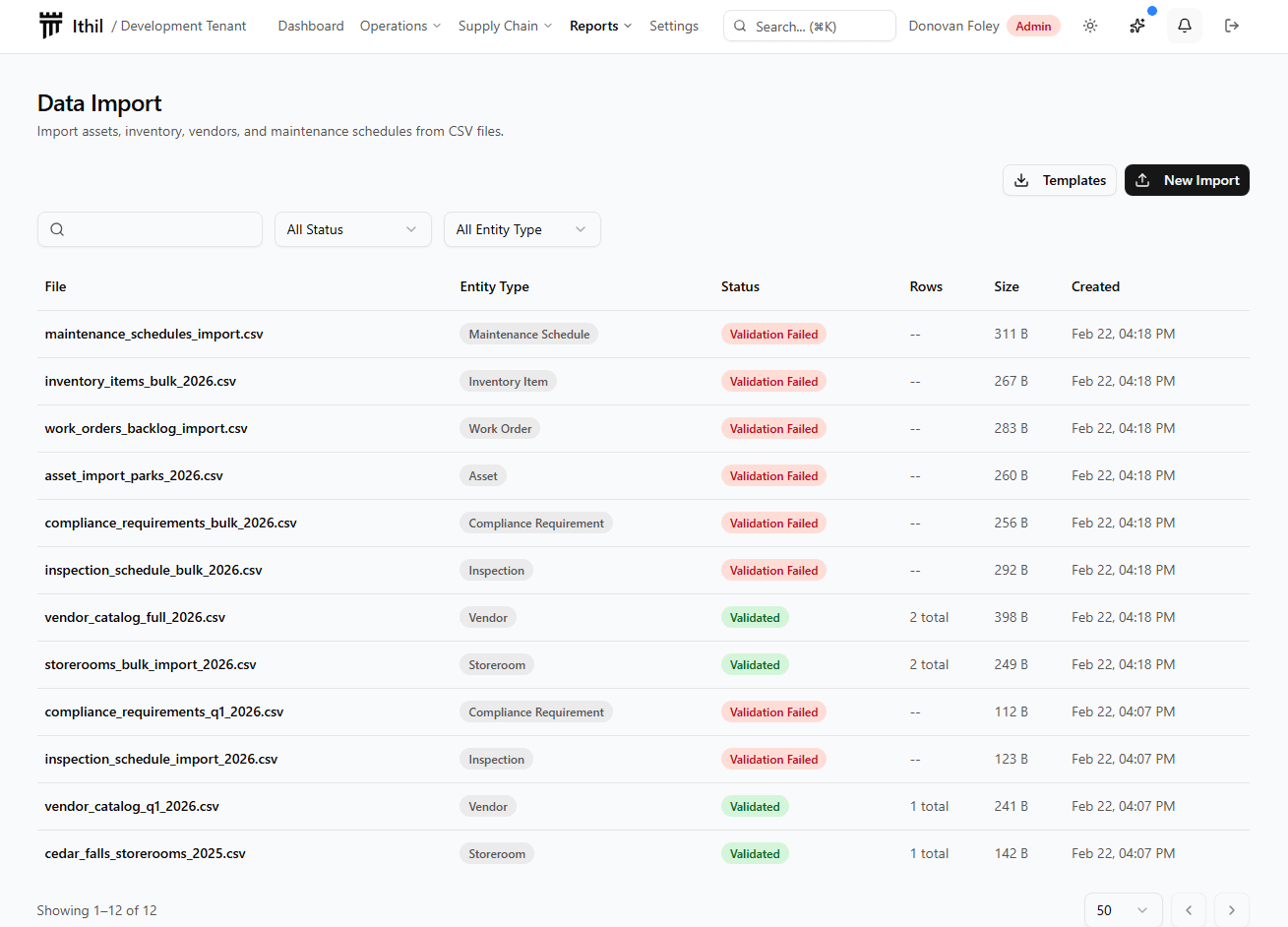This screenshot has height=927, width=1288.
Task: Open work_orders_backlog_import.csv row
Action: click(x=644, y=429)
